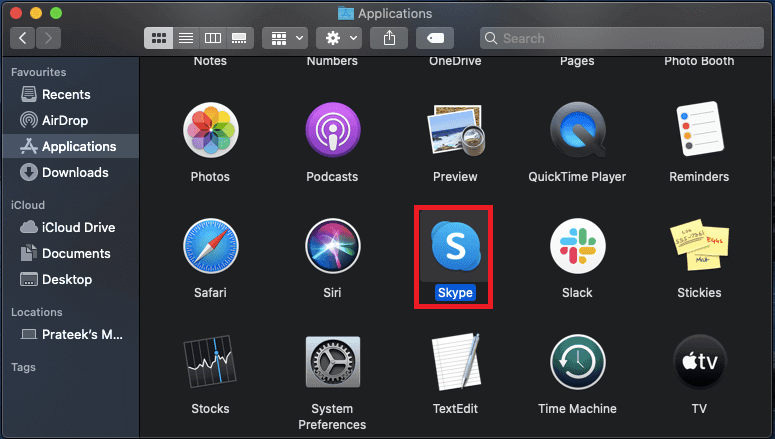Go to Recents in Favourites
The width and height of the screenshot is (775, 439).
click(66, 94)
